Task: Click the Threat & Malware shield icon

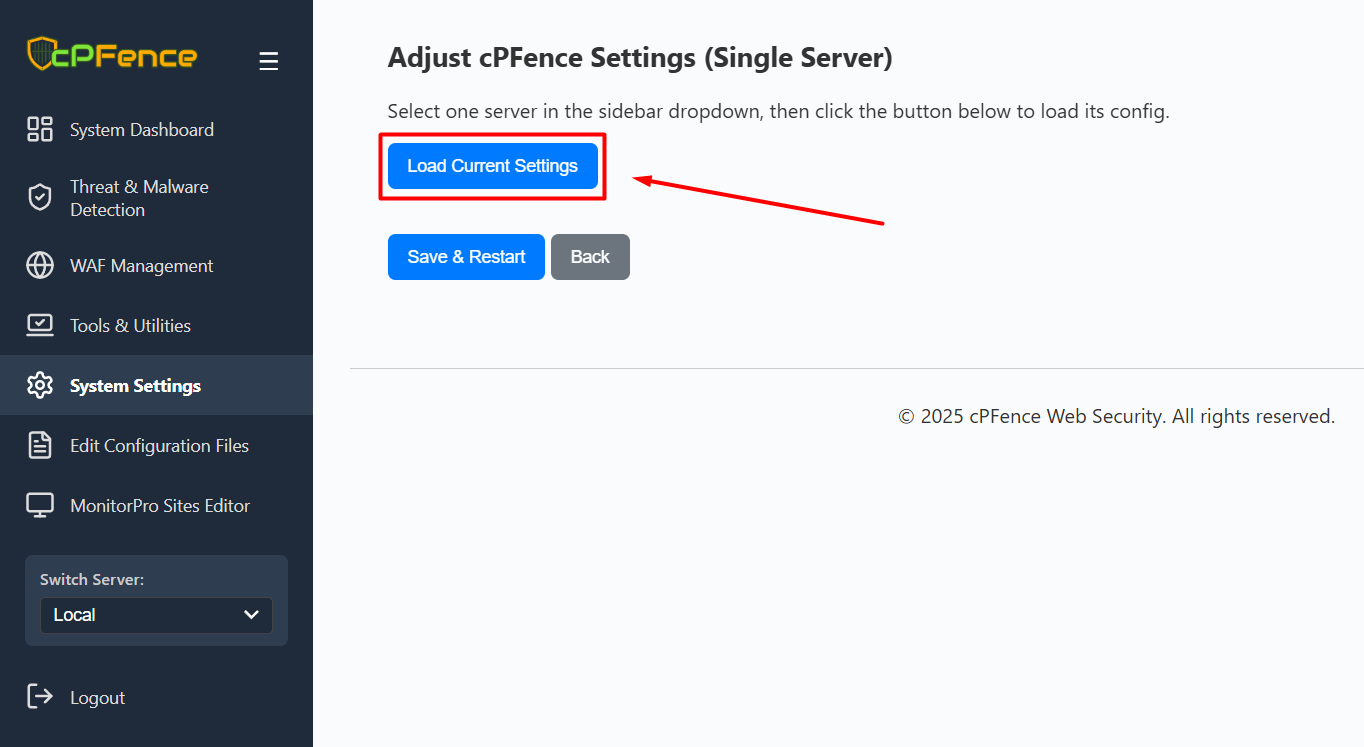Action: [40, 198]
